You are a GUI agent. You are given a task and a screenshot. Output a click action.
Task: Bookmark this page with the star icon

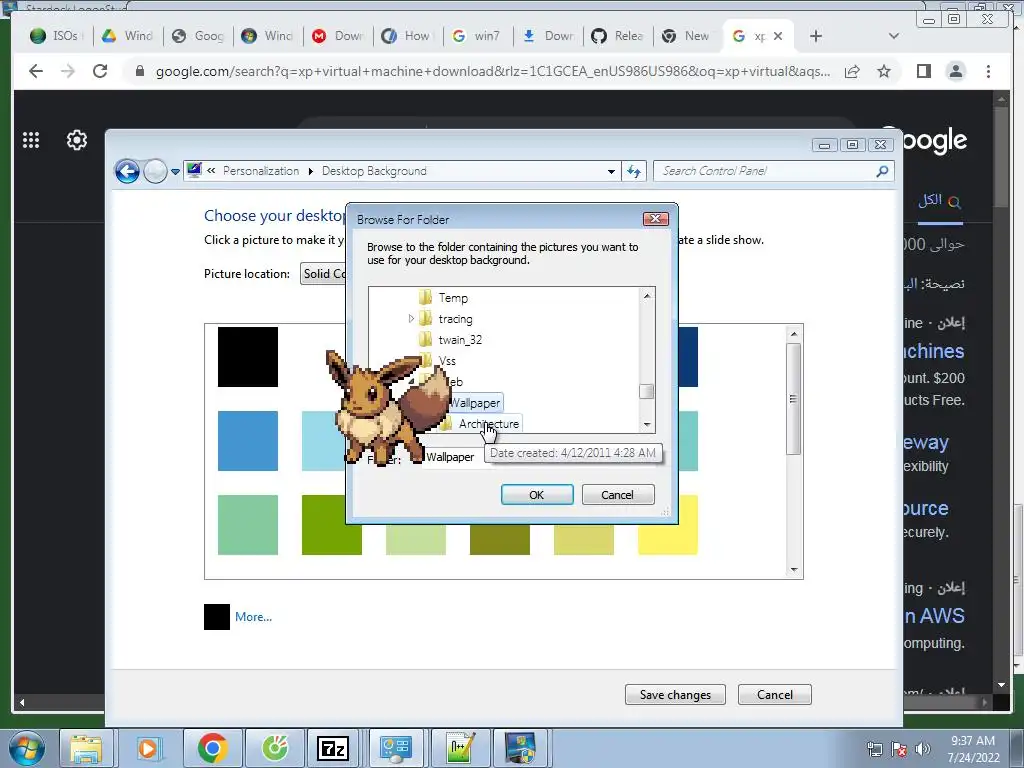tap(884, 71)
